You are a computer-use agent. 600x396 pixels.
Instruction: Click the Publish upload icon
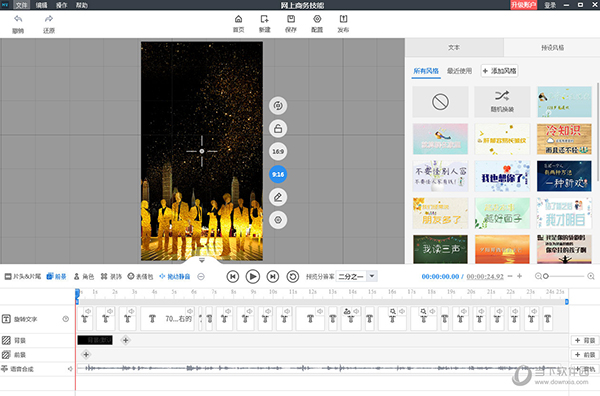click(343, 19)
